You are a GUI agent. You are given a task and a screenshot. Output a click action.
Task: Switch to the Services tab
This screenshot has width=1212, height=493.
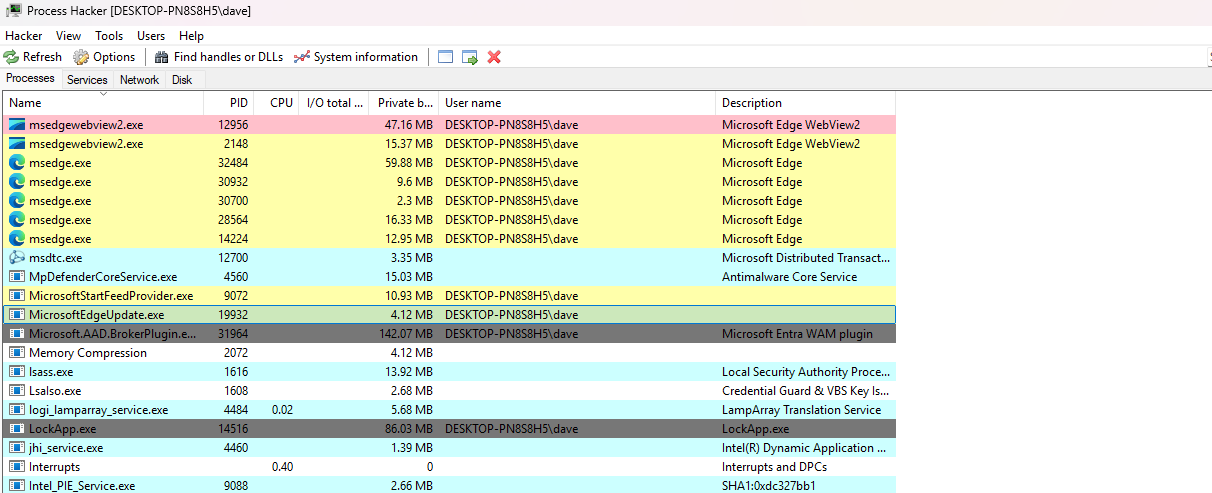pyautogui.click(x=87, y=80)
